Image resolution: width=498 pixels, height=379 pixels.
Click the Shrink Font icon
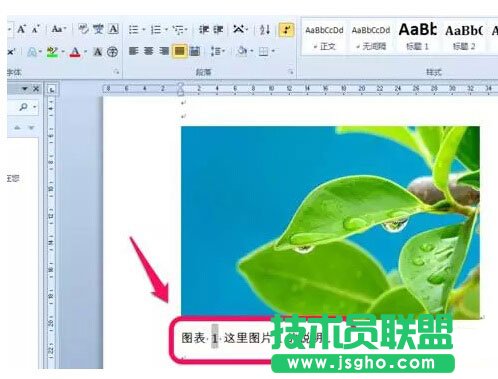point(35,30)
